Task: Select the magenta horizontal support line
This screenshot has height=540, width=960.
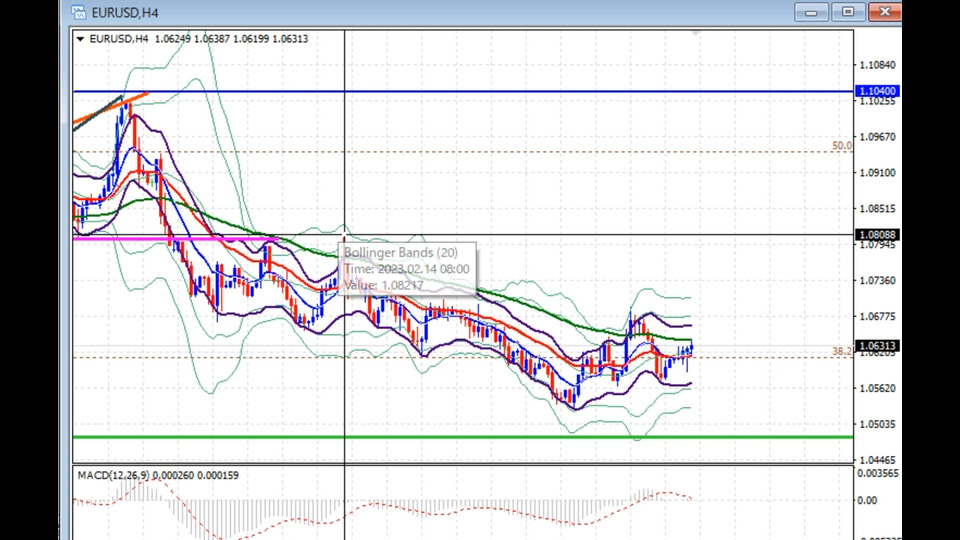Action: [176, 239]
